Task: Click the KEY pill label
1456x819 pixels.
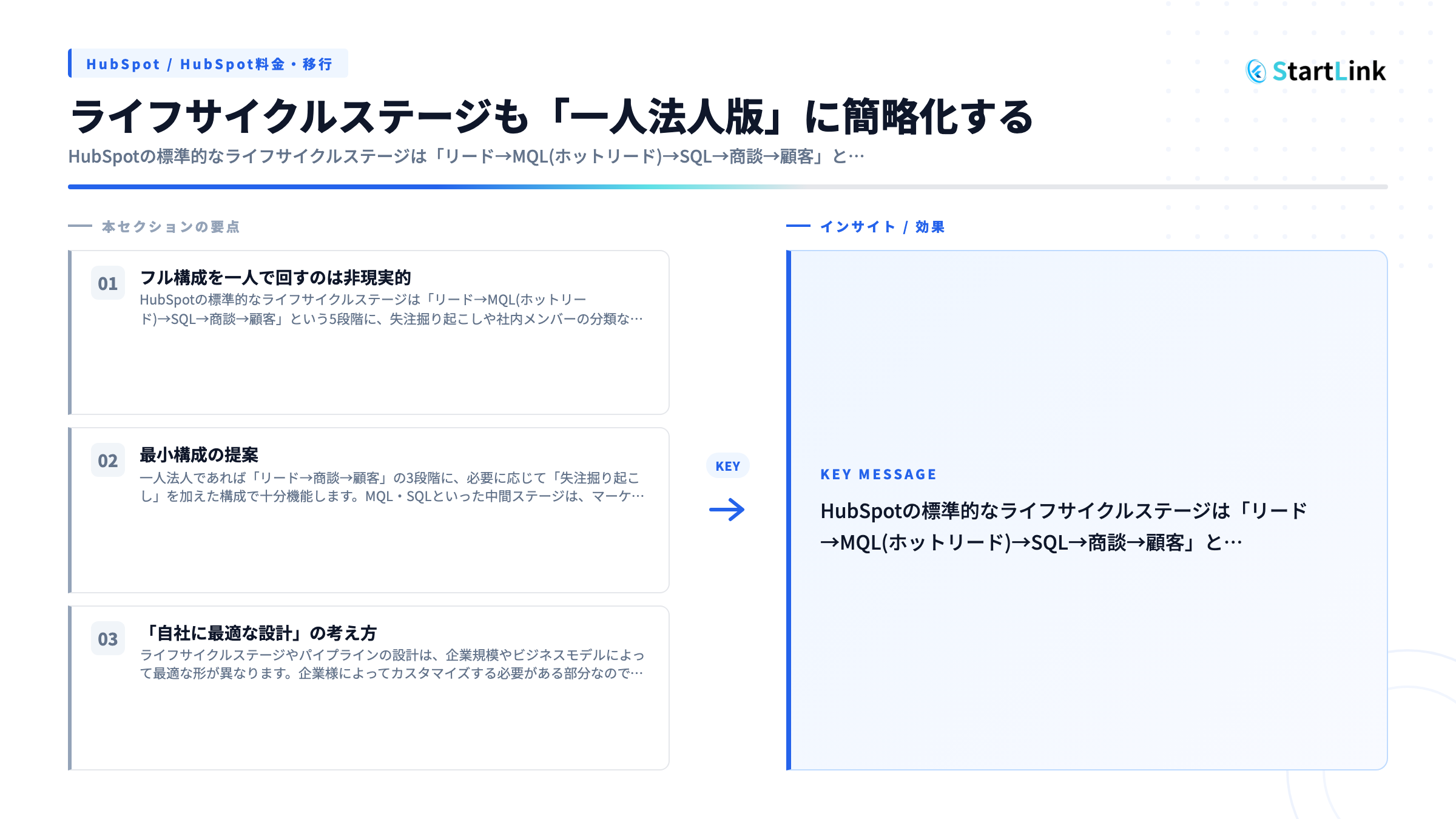Action: (x=728, y=466)
